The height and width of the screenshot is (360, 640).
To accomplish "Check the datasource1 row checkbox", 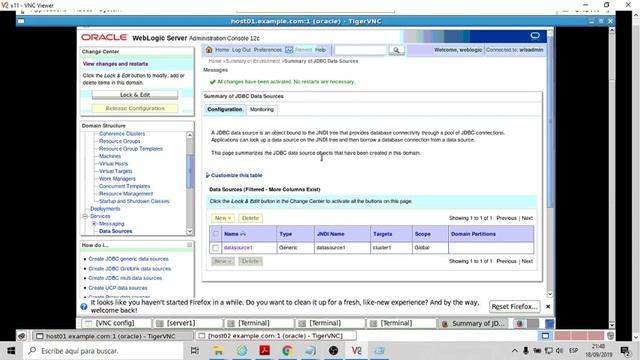I will 216,248.
